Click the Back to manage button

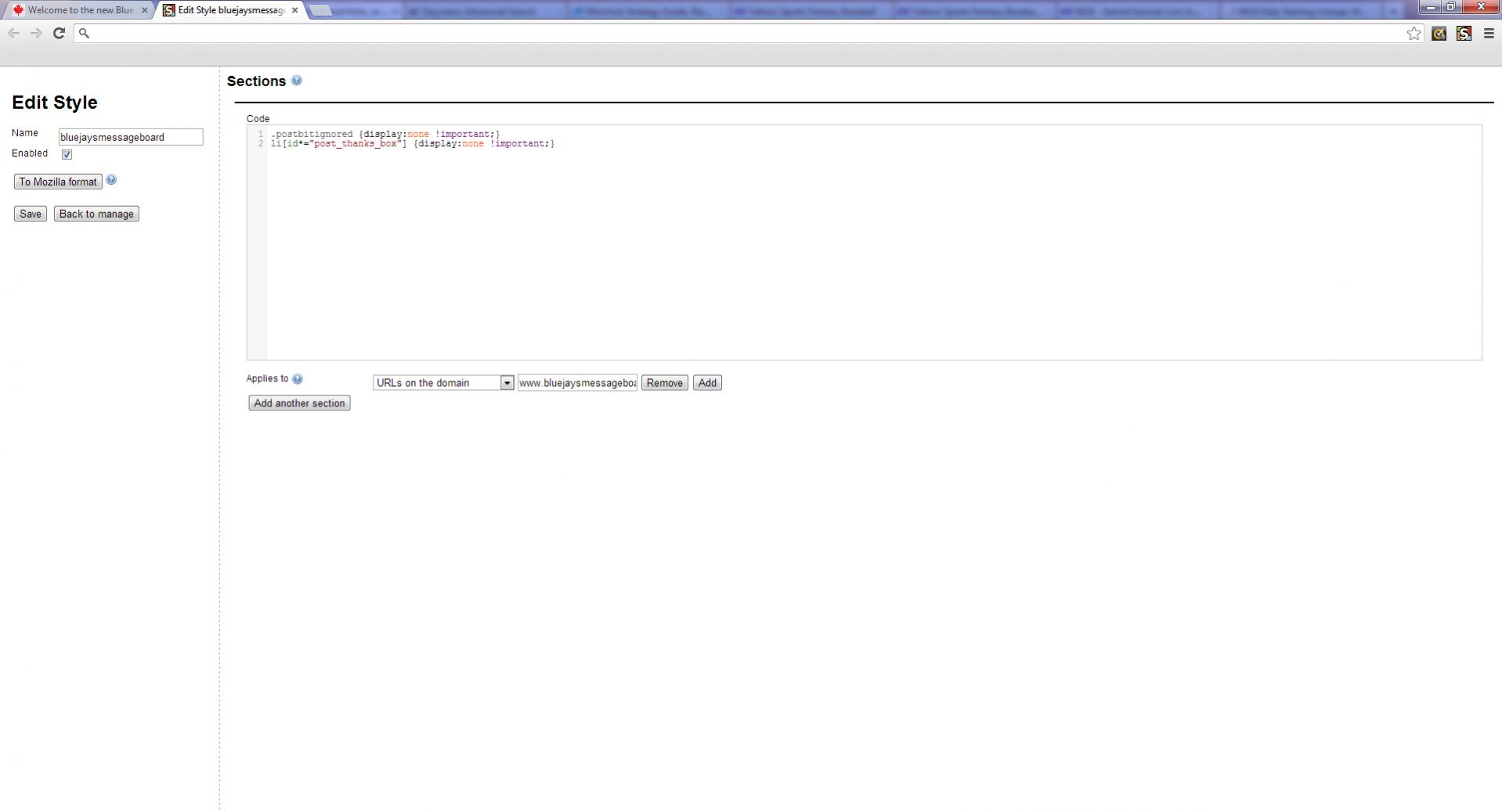(96, 214)
